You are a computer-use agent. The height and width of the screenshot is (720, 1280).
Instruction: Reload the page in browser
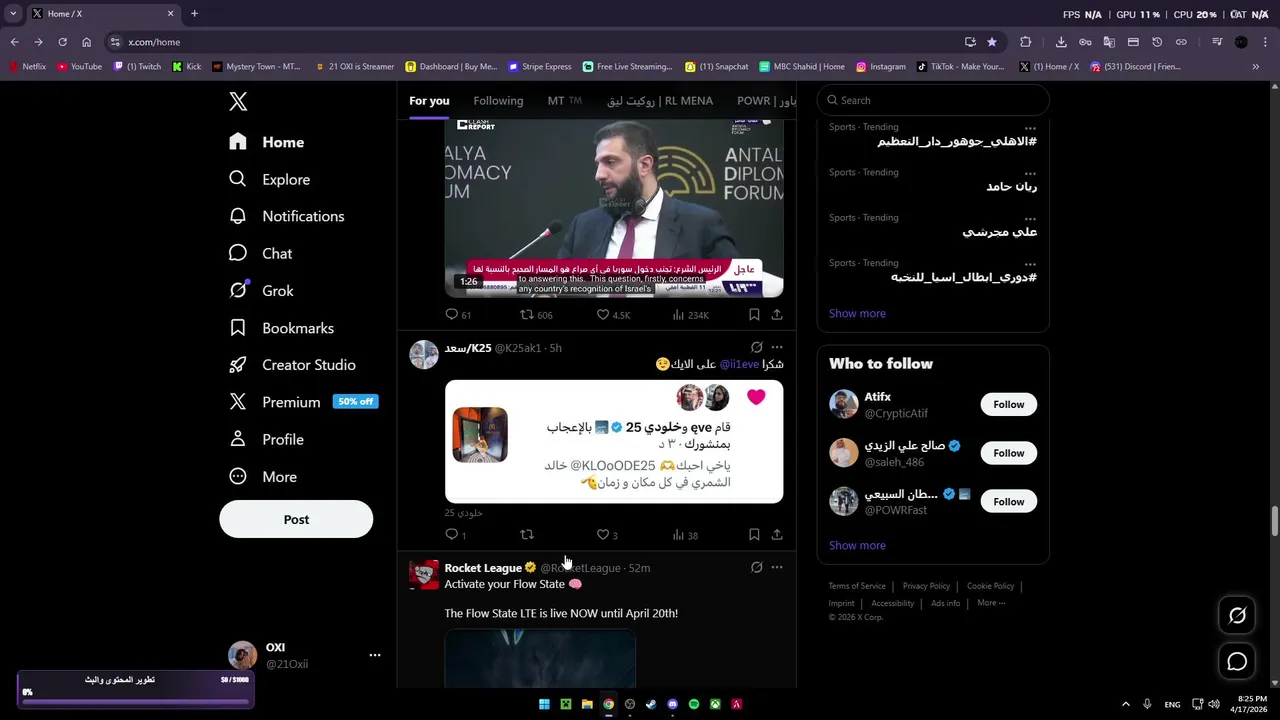62,42
